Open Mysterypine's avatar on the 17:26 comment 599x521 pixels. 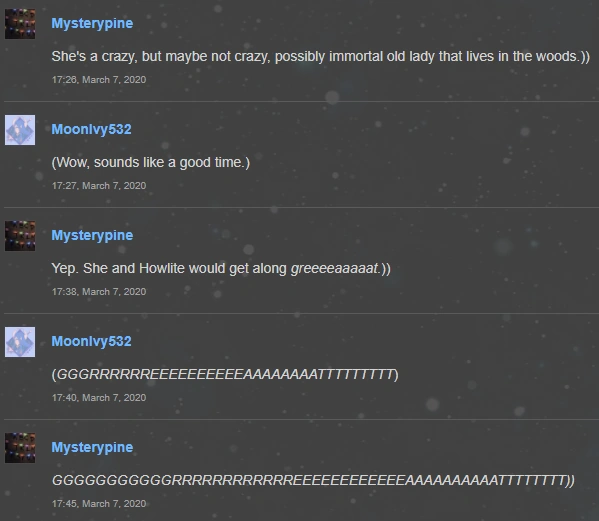tap(20, 24)
